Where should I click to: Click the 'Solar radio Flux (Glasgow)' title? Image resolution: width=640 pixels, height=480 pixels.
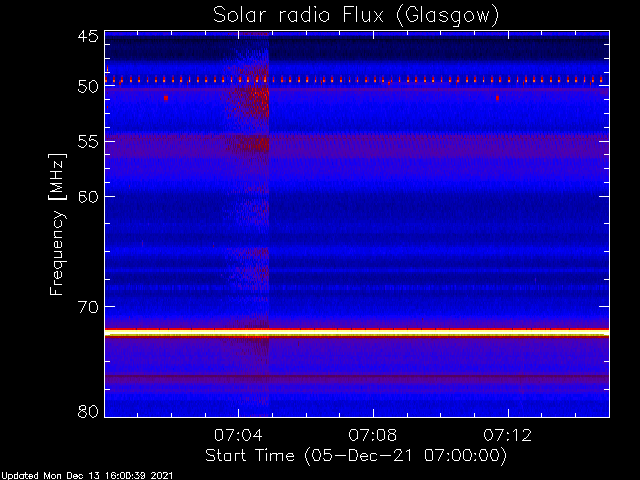356,16
